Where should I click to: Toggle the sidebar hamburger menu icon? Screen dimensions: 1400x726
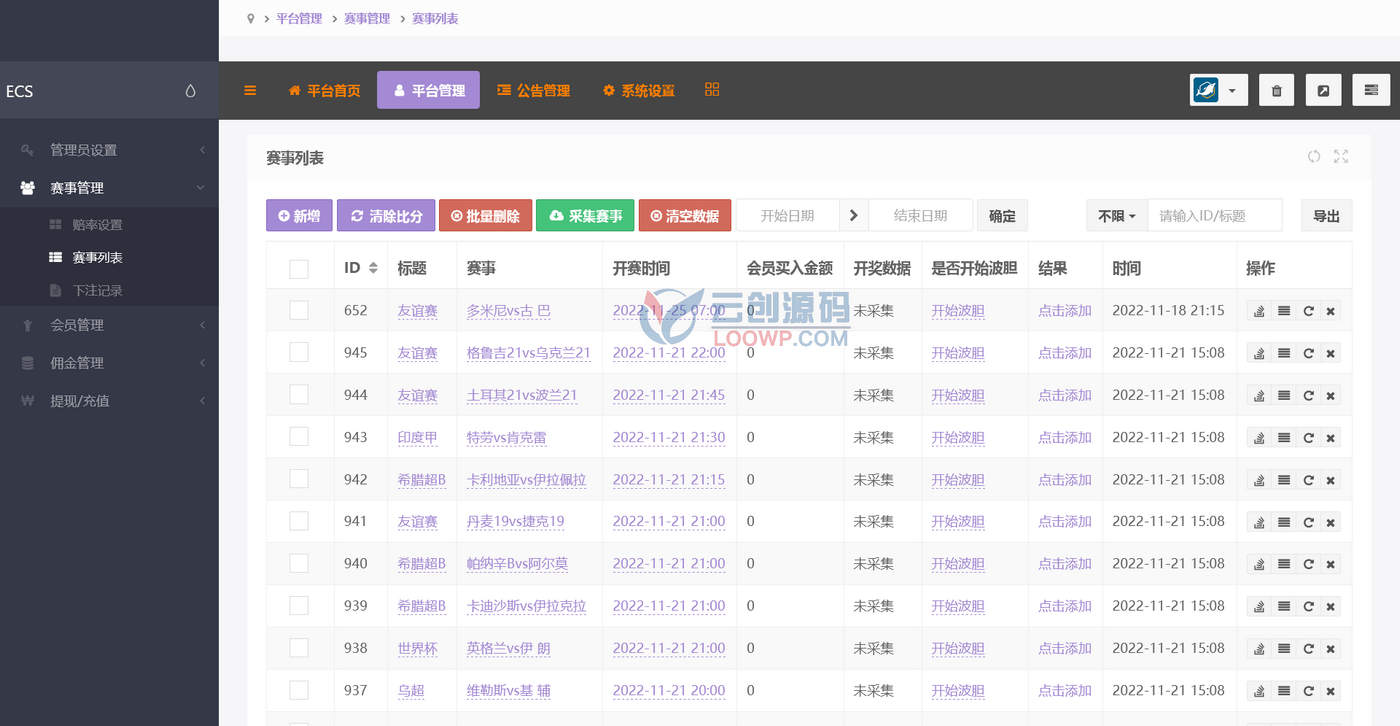coord(250,90)
